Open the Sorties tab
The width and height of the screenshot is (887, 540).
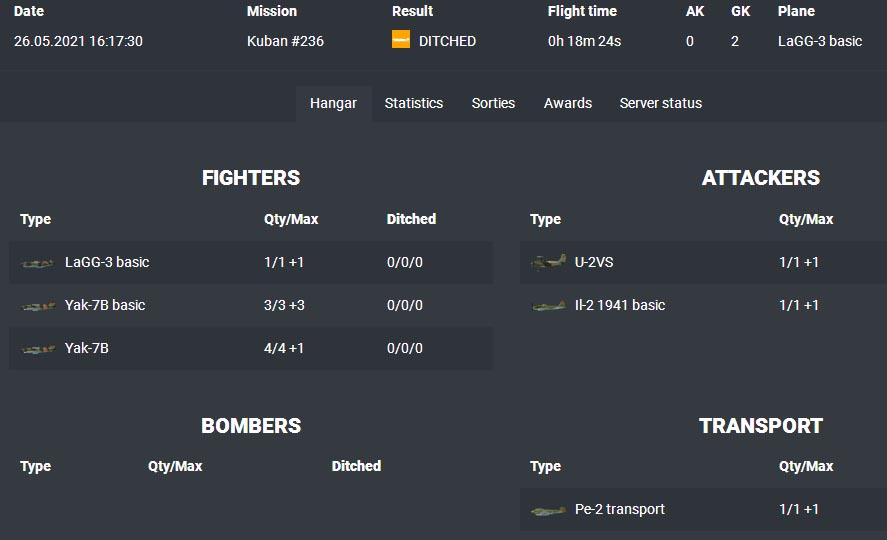[x=493, y=103]
